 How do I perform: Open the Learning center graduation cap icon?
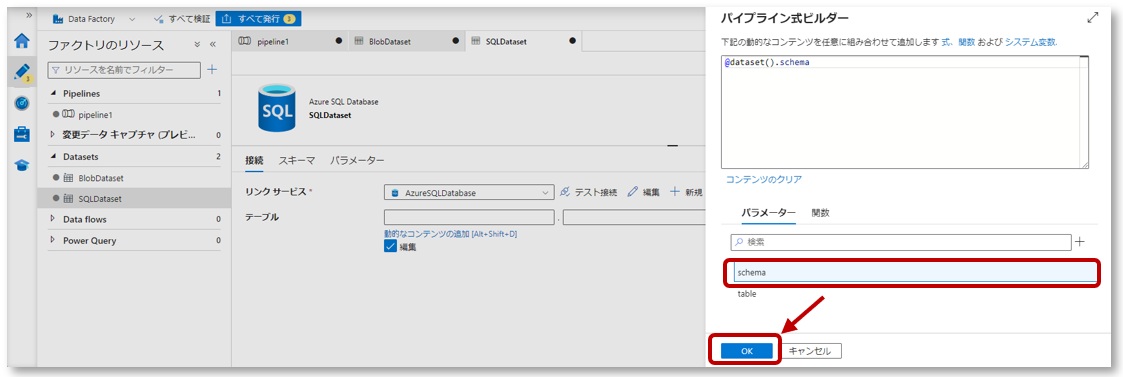[x=22, y=166]
